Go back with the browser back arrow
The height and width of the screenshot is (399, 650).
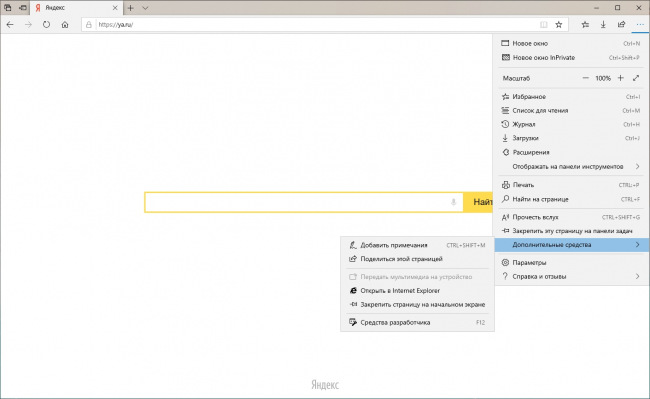[10, 25]
